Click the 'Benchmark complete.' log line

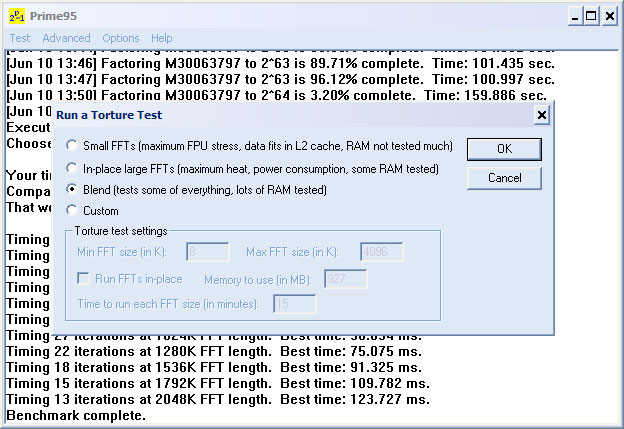pos(76,415)
